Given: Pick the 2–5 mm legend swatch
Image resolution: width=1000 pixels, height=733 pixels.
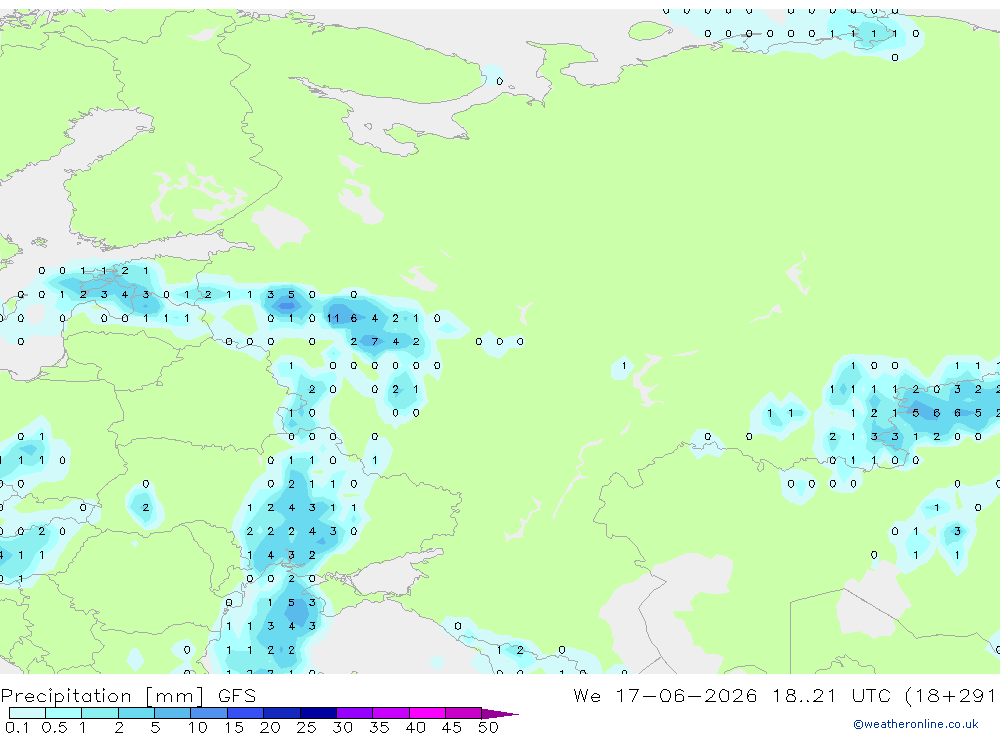Looking at the screenshot, I should click(136, 713).
